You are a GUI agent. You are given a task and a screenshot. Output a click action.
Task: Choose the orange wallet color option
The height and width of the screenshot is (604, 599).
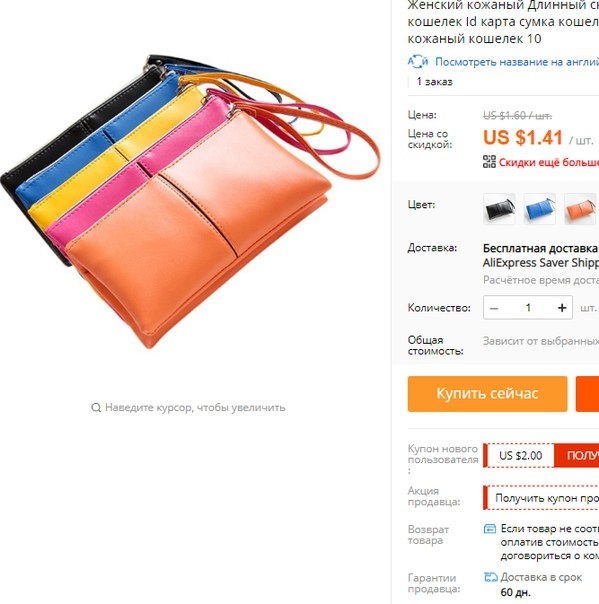[x=580, y=209]
